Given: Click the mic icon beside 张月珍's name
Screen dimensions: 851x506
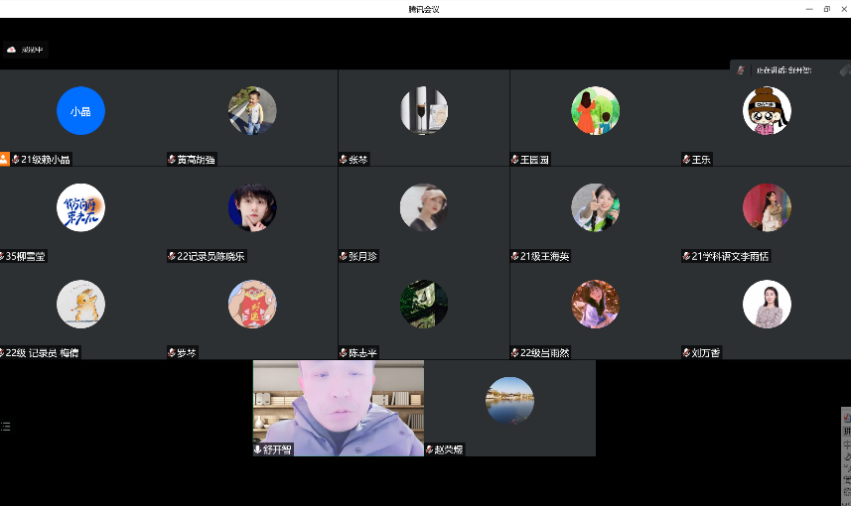Looking at the screenshot, I should 343,256.
